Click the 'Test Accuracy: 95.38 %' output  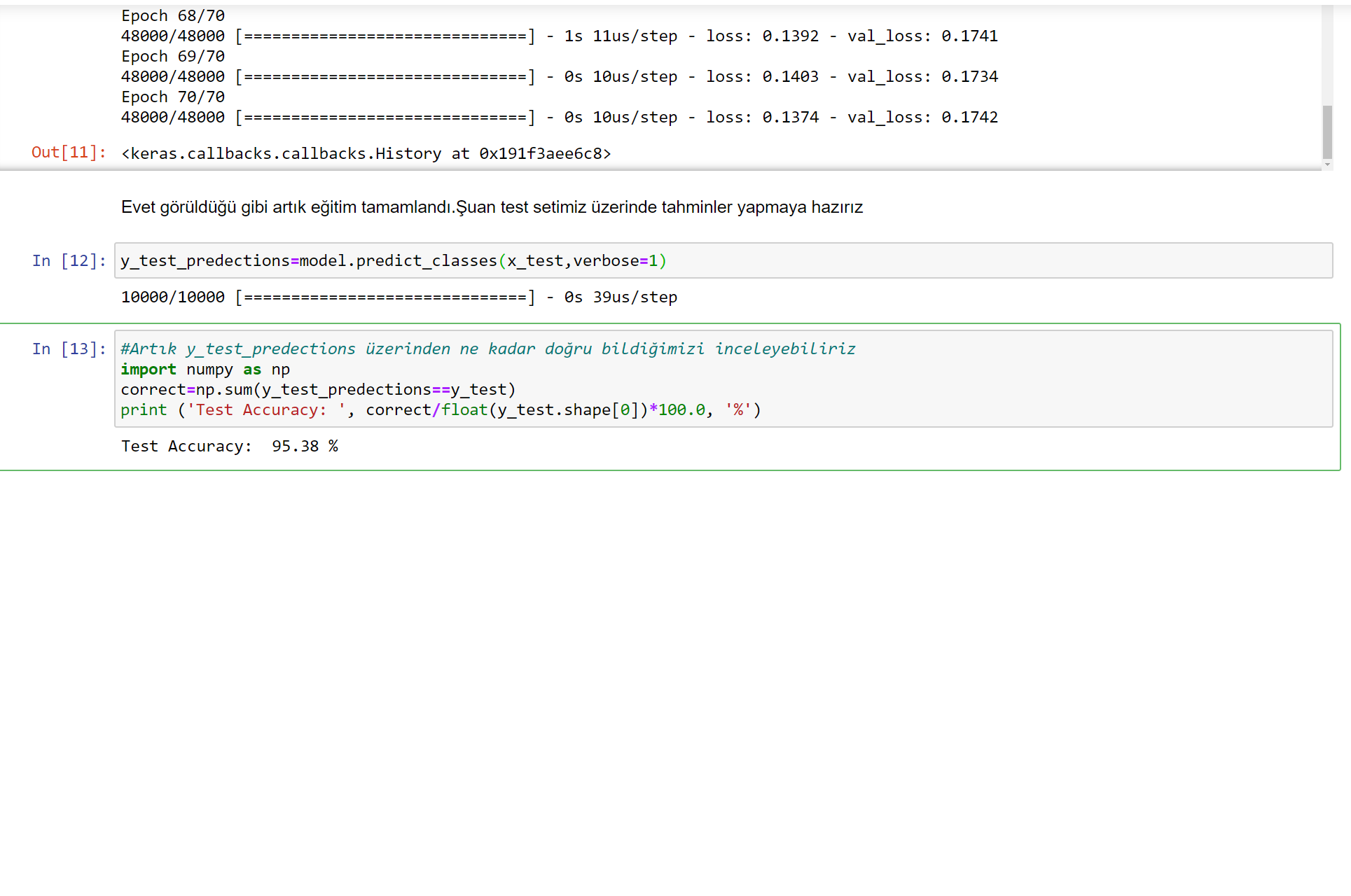230,446
